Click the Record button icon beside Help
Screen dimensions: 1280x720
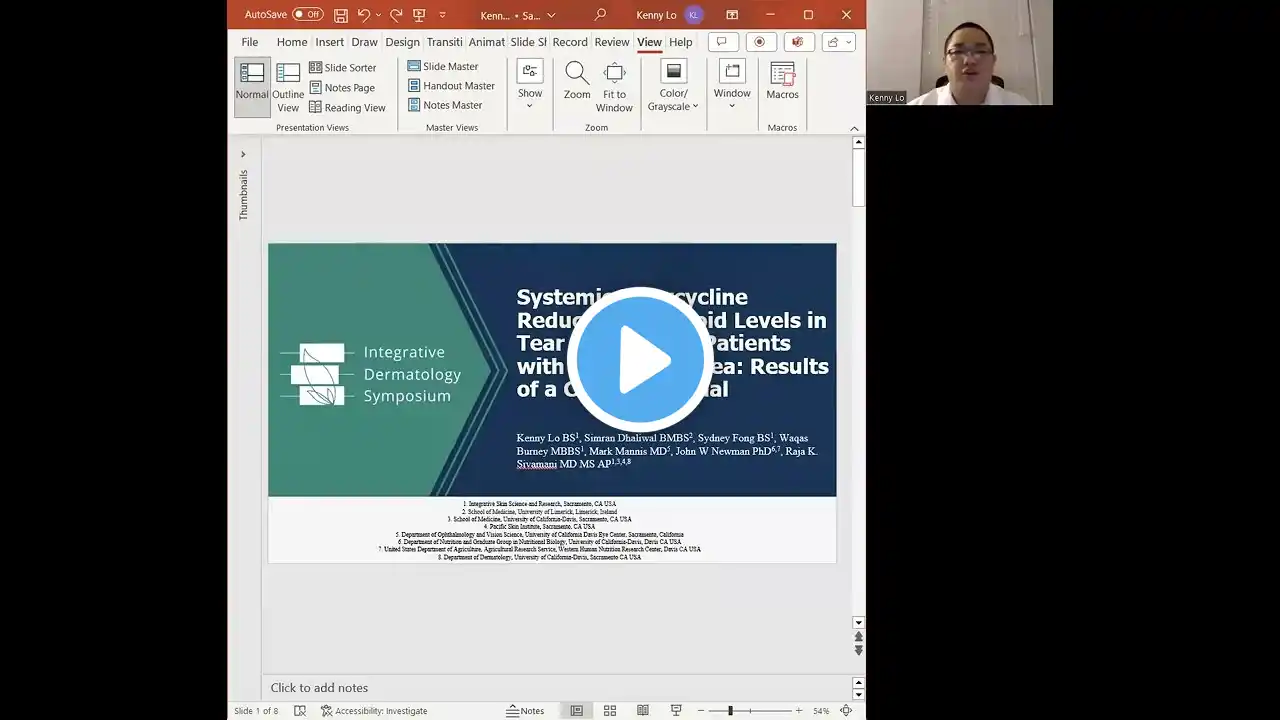tap(759, 42)
